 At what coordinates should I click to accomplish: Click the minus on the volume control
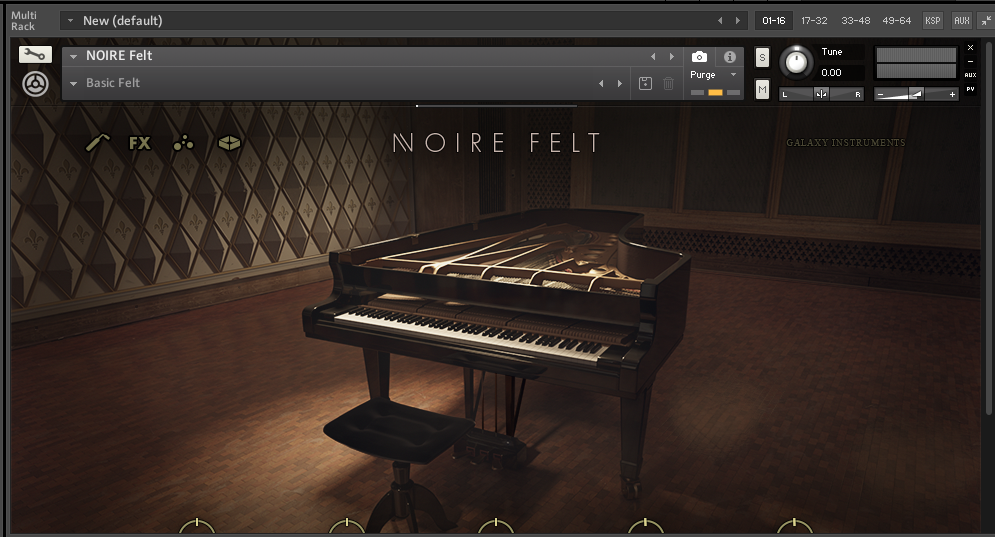coord(880,94)
